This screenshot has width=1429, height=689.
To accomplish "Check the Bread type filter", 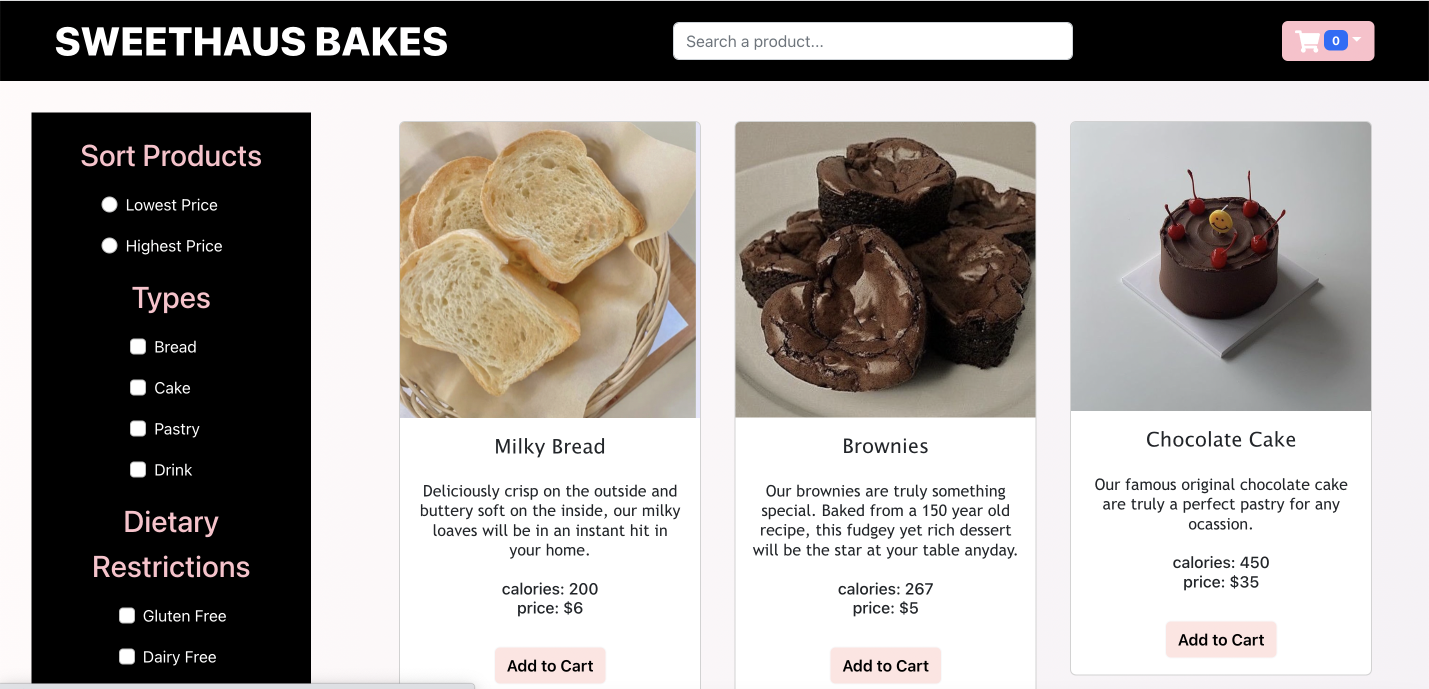I will [138, 347].
